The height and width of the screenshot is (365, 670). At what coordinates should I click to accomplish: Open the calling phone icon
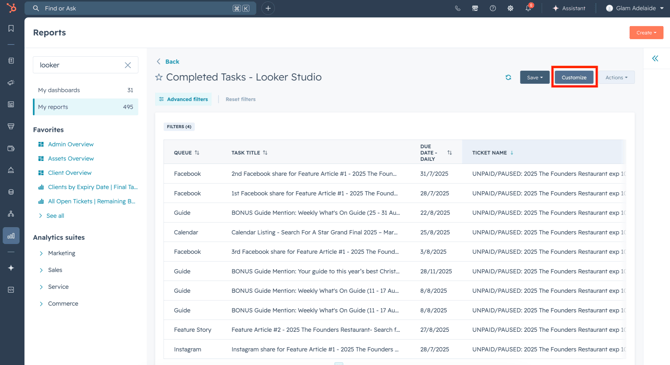(x=458, y=8)
